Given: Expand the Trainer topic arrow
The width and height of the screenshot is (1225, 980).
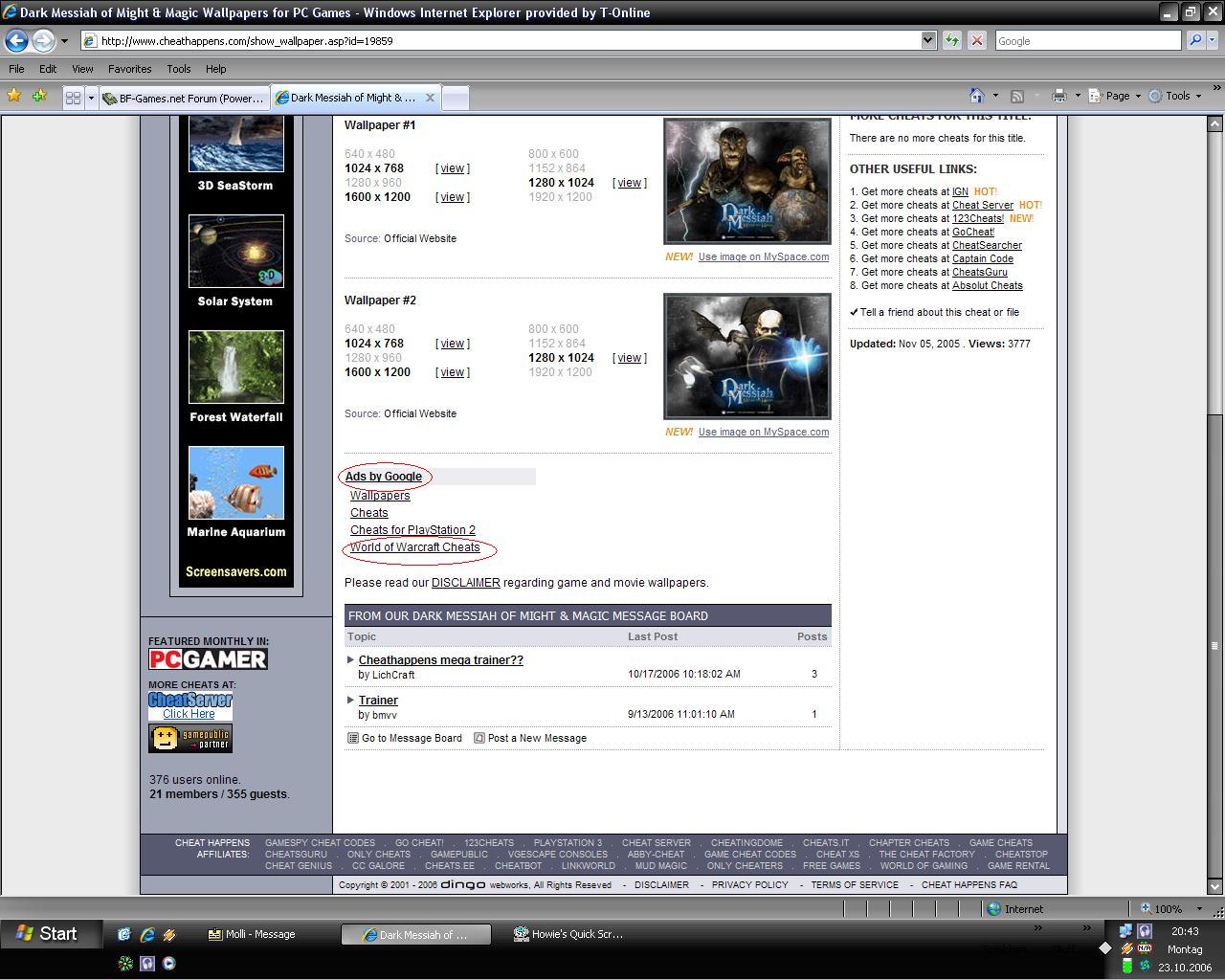Looking at the screenshot, I should click(350, 700).
